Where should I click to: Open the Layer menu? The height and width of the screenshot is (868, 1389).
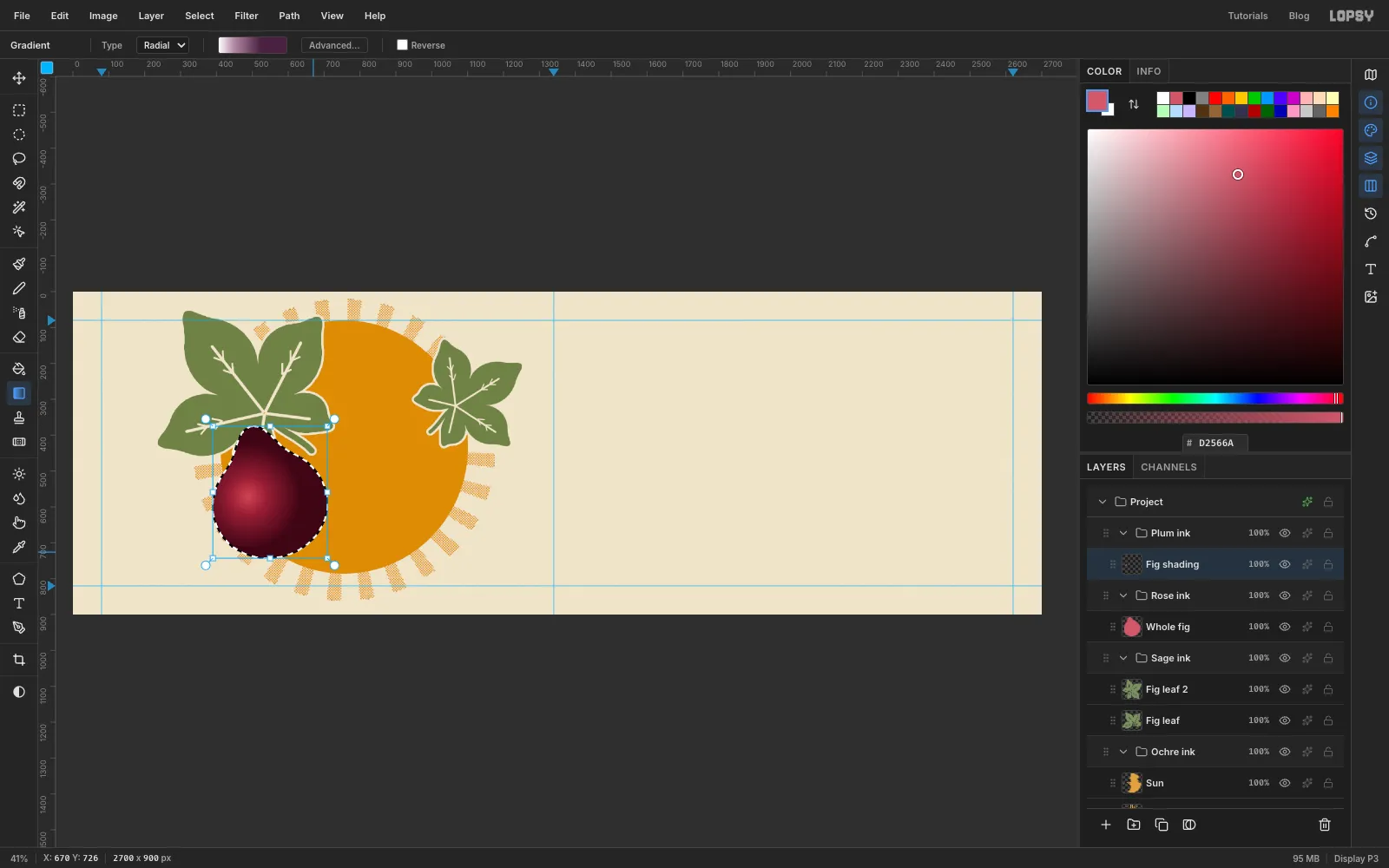coord(151,16)
